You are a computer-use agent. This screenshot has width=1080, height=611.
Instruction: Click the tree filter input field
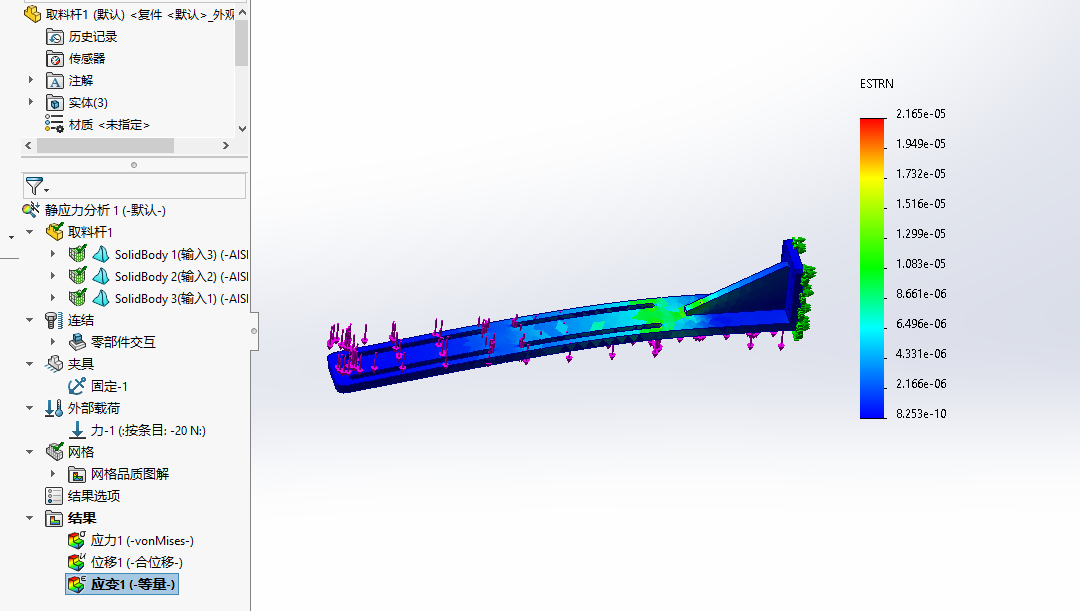coord(134,186)
